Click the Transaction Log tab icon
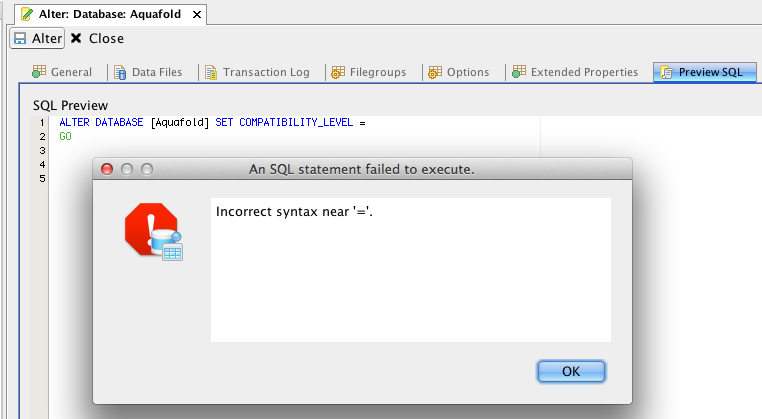This screenshot has height=419, width=762. 211,72
